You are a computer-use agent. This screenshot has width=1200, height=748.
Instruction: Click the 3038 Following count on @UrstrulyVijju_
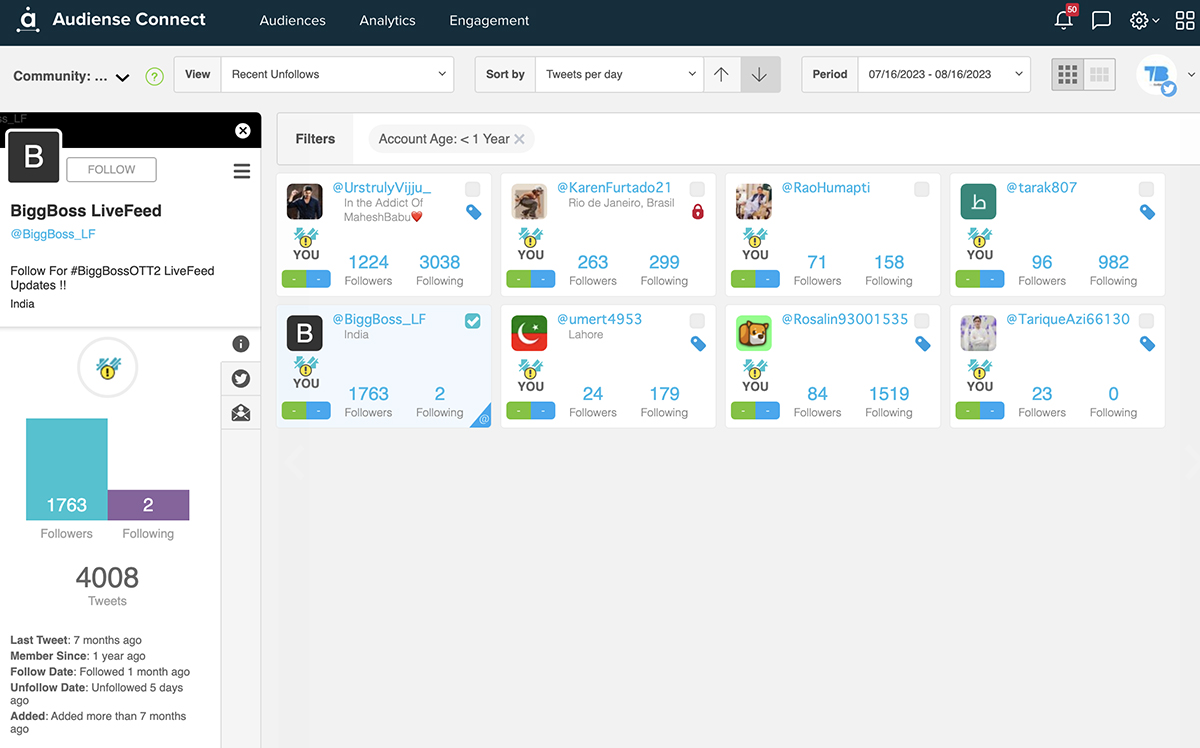click(x=439, y=262)
